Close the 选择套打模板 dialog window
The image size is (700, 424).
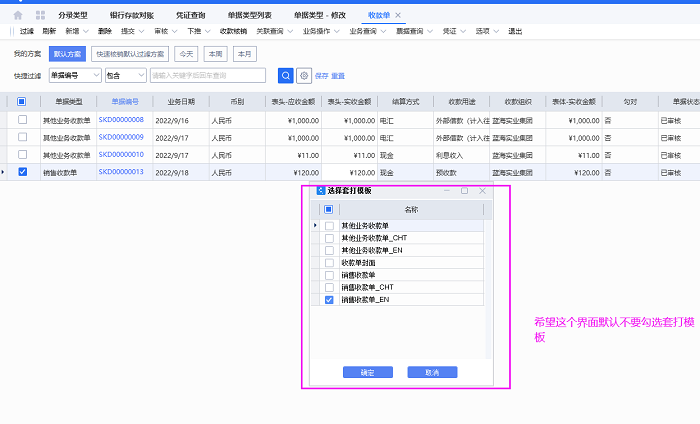pos(482,190)
